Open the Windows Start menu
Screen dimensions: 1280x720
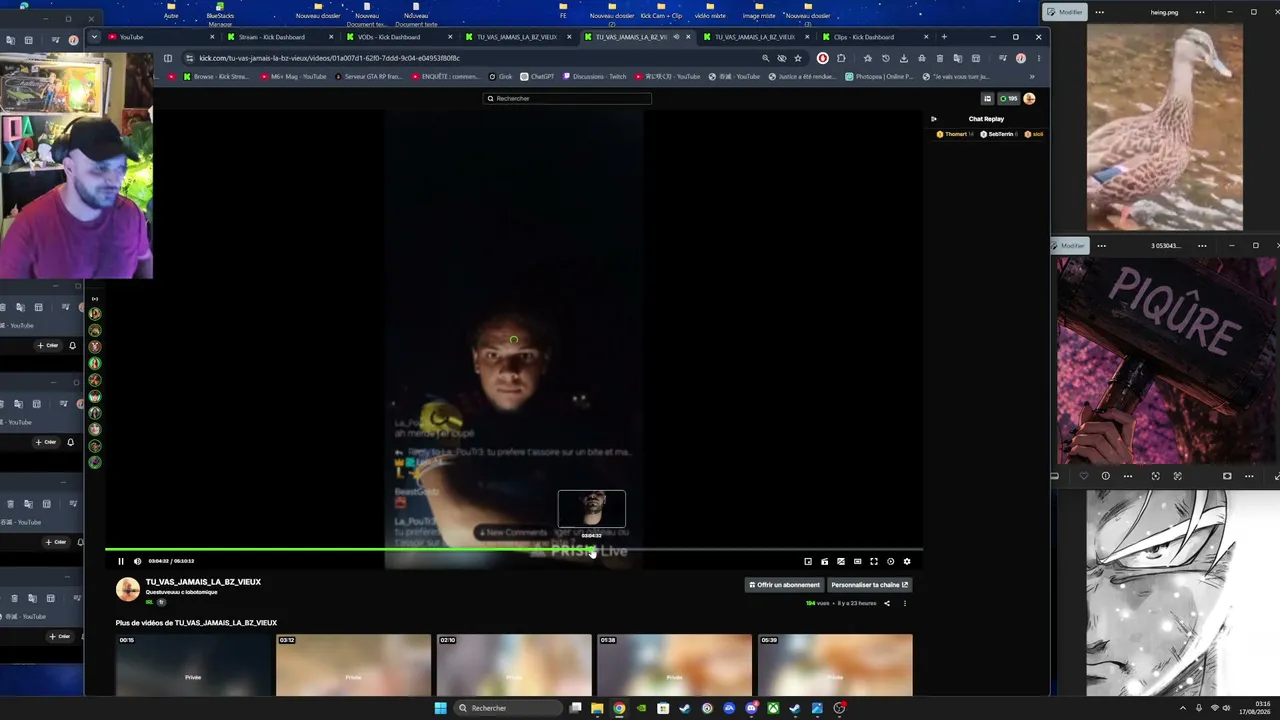tap(440, 708)
